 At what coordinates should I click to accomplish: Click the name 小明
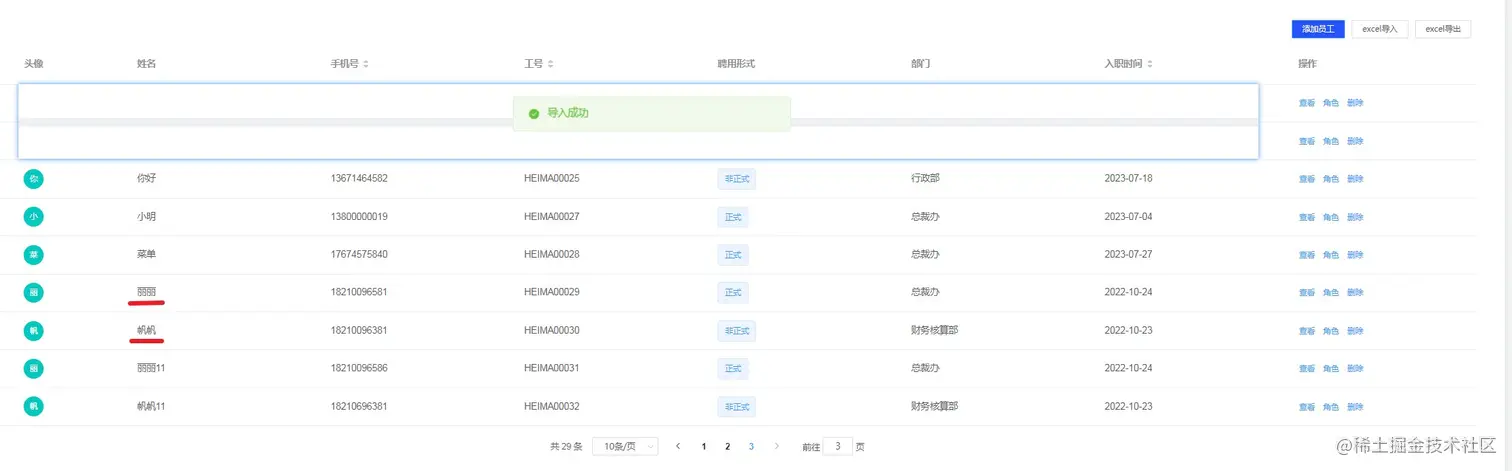[146, 217]
